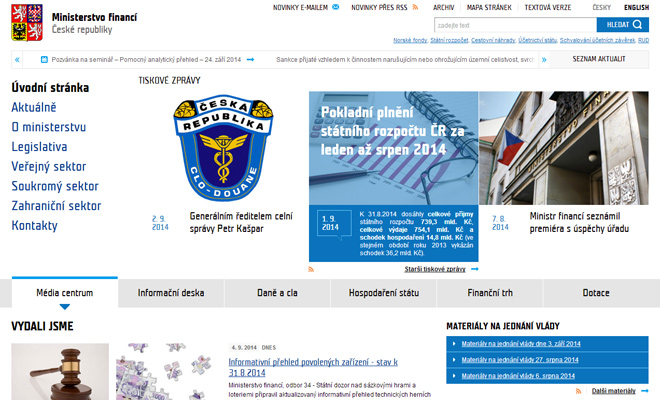
Task: Open Veřejný sektor in sidebar
Action: [49, 167]
